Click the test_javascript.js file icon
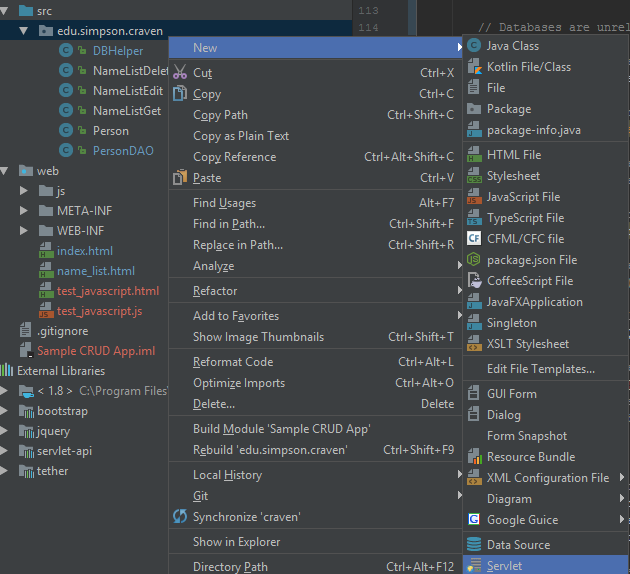 pos(46,311)
